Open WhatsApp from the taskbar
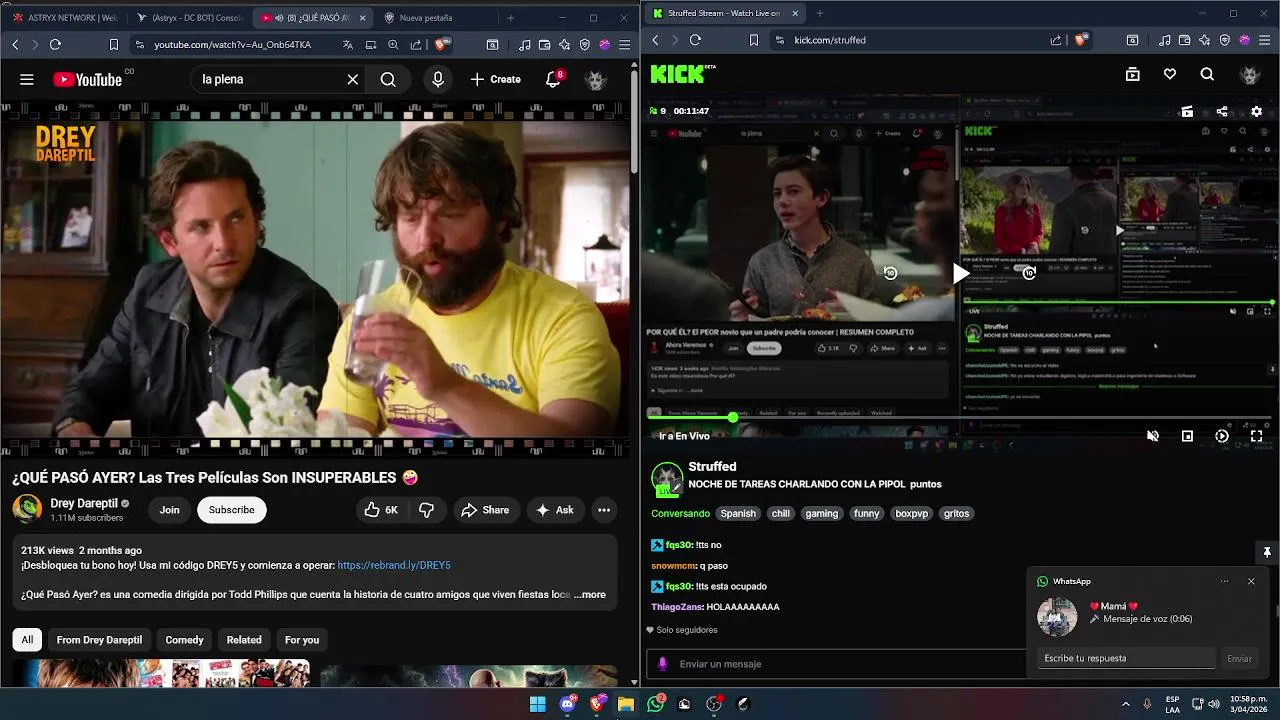This screenshot has height=720, width=1280. pos(655,704)
